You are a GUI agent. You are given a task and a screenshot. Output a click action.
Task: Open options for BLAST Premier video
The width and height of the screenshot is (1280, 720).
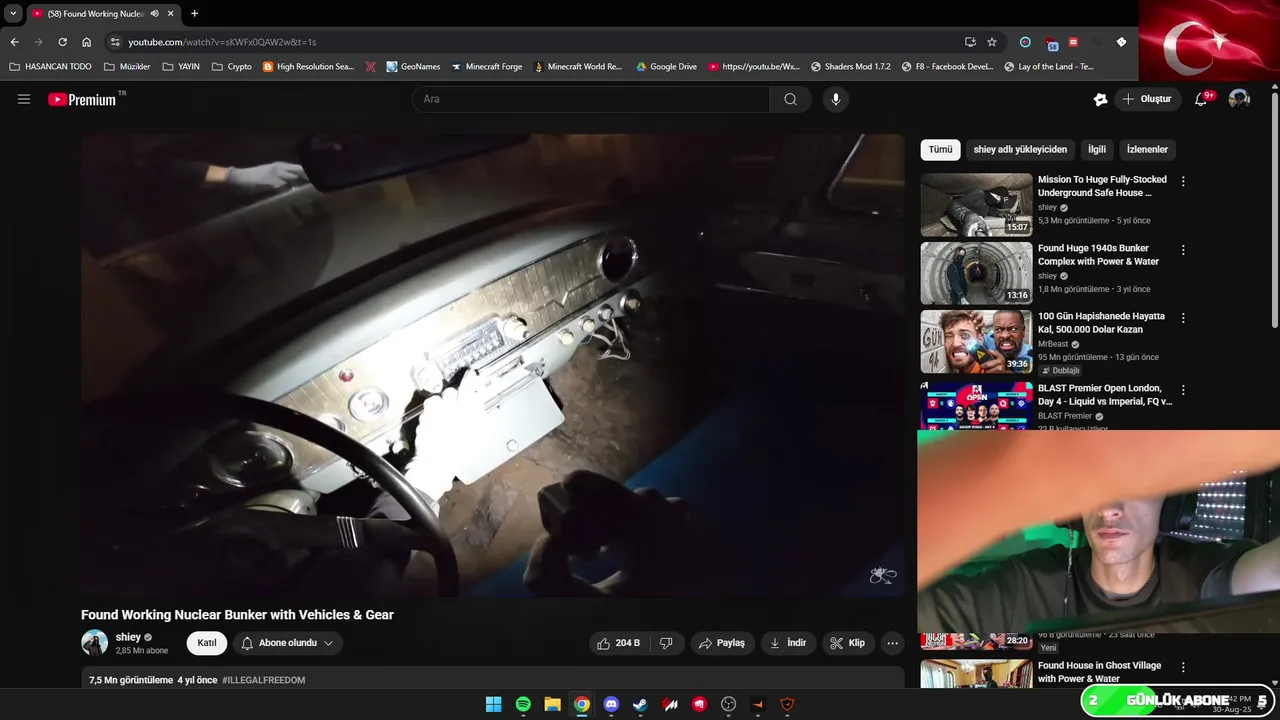point(1183,390)
